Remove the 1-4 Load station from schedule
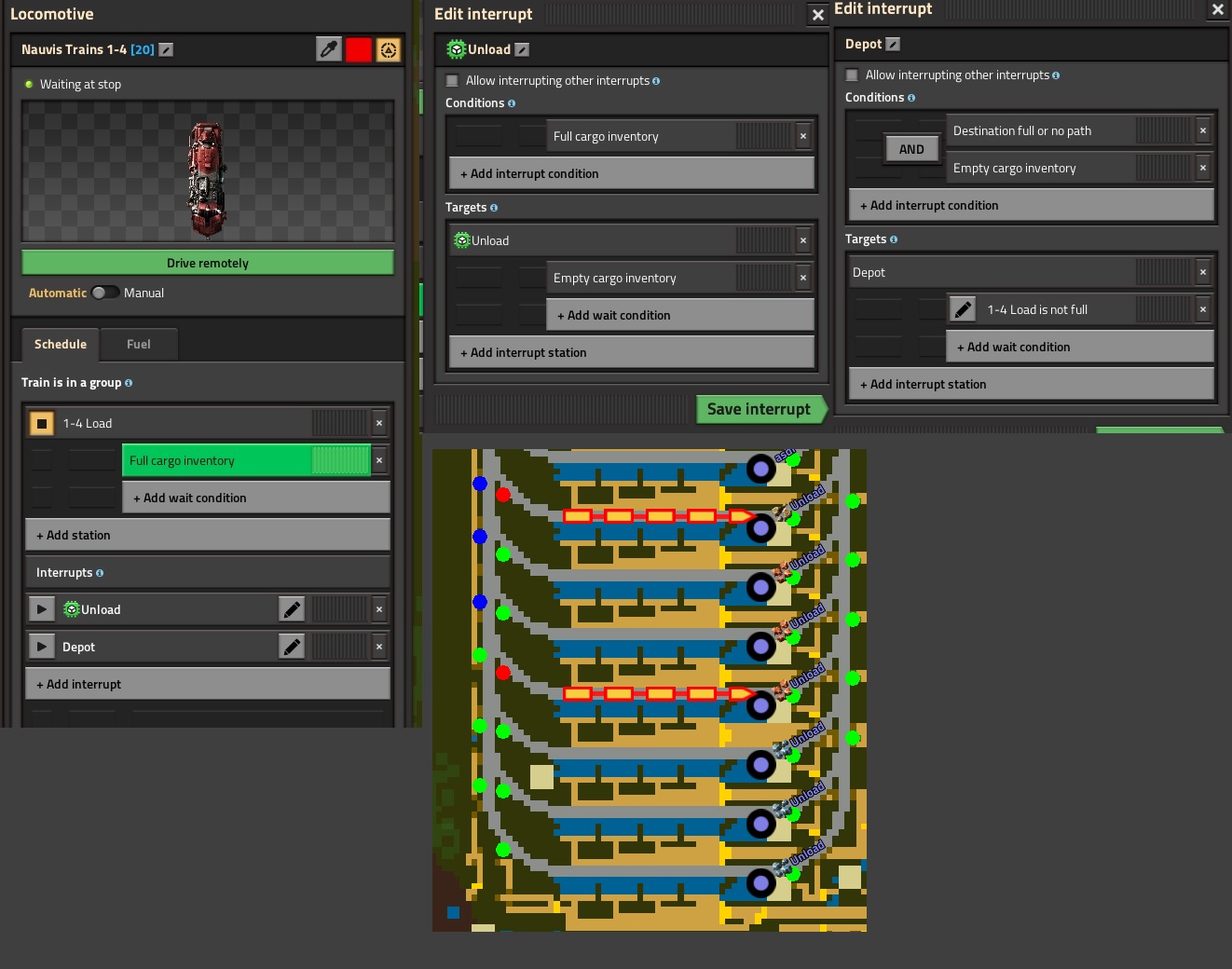 [x=379, y=423]
